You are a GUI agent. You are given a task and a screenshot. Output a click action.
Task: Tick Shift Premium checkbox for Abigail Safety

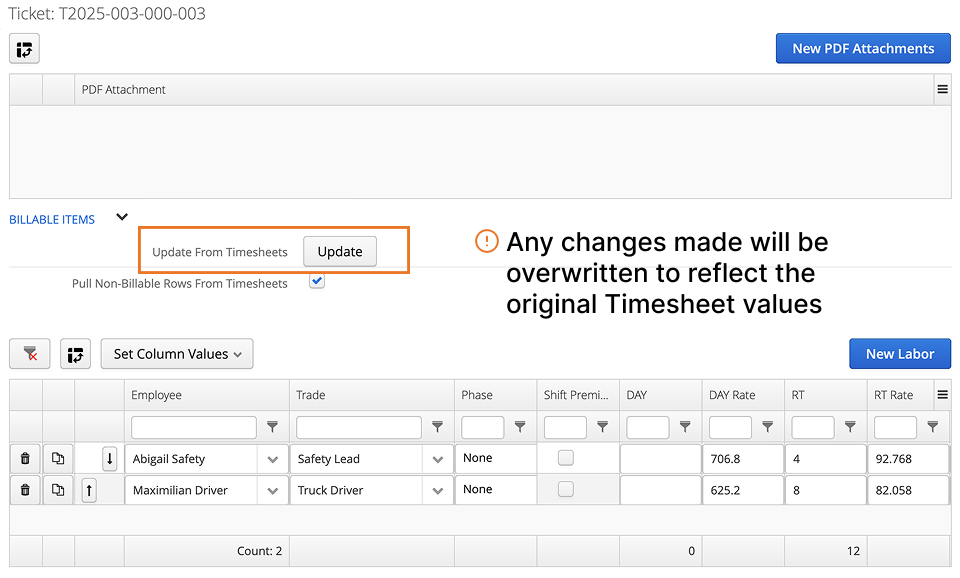point(566,457)
